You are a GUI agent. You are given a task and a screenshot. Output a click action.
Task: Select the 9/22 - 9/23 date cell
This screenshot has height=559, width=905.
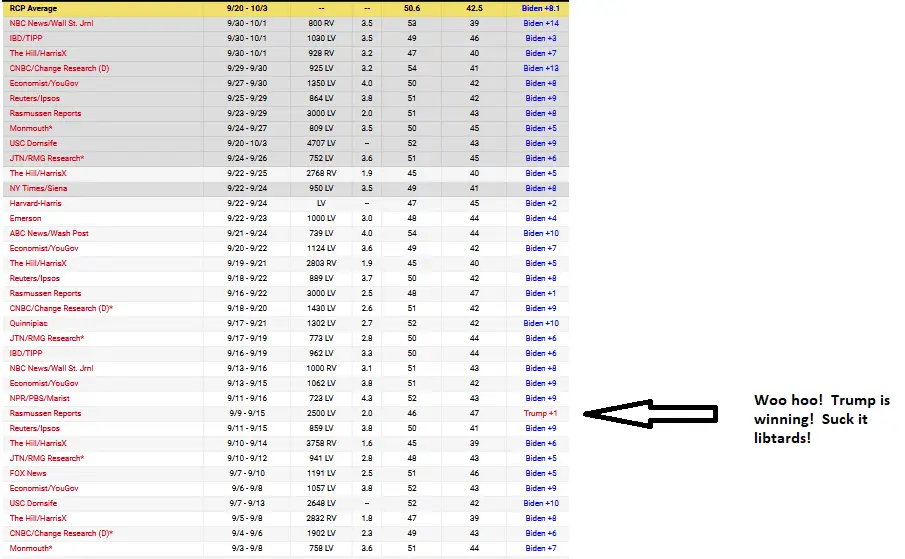pos(247,218)
